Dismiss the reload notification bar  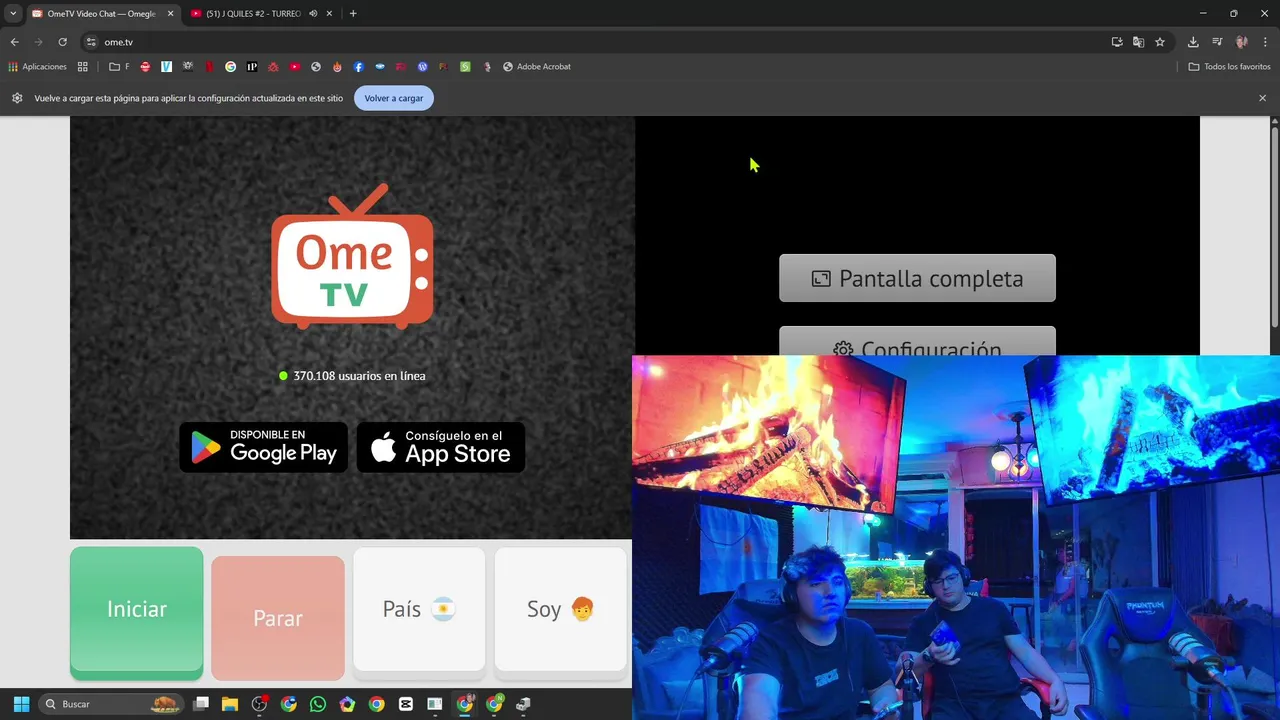click(1262, 98)
